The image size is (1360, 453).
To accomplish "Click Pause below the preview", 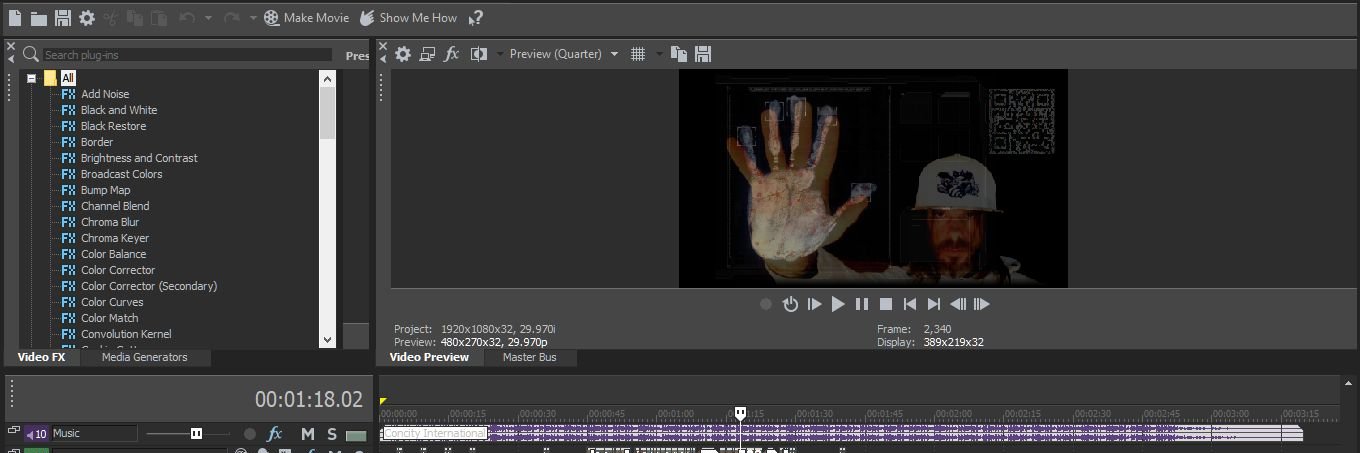I will coord(862,304).
